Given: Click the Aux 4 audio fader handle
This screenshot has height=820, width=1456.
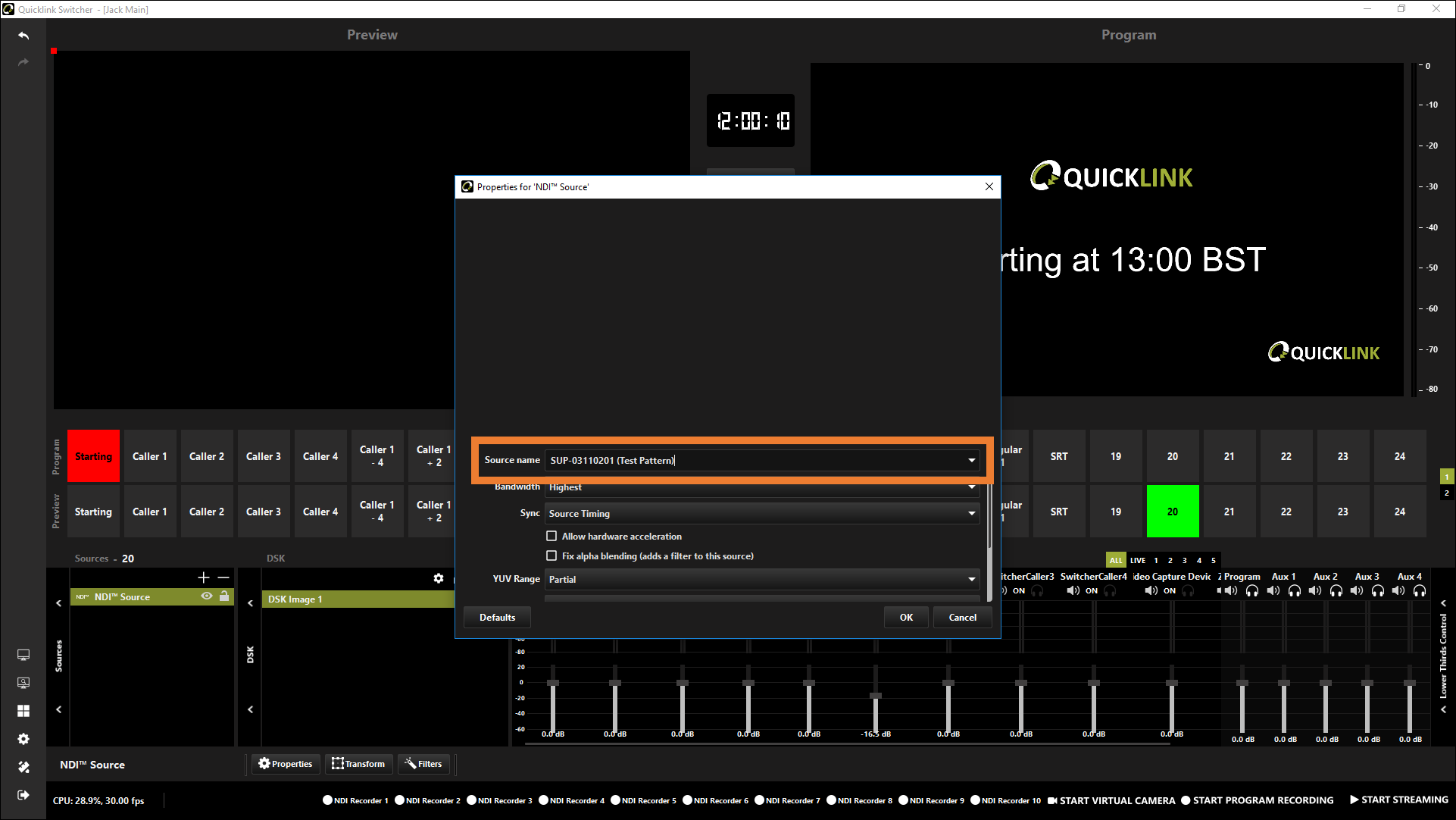Looking at the screenshot, I should click(x=1410, y=683).
